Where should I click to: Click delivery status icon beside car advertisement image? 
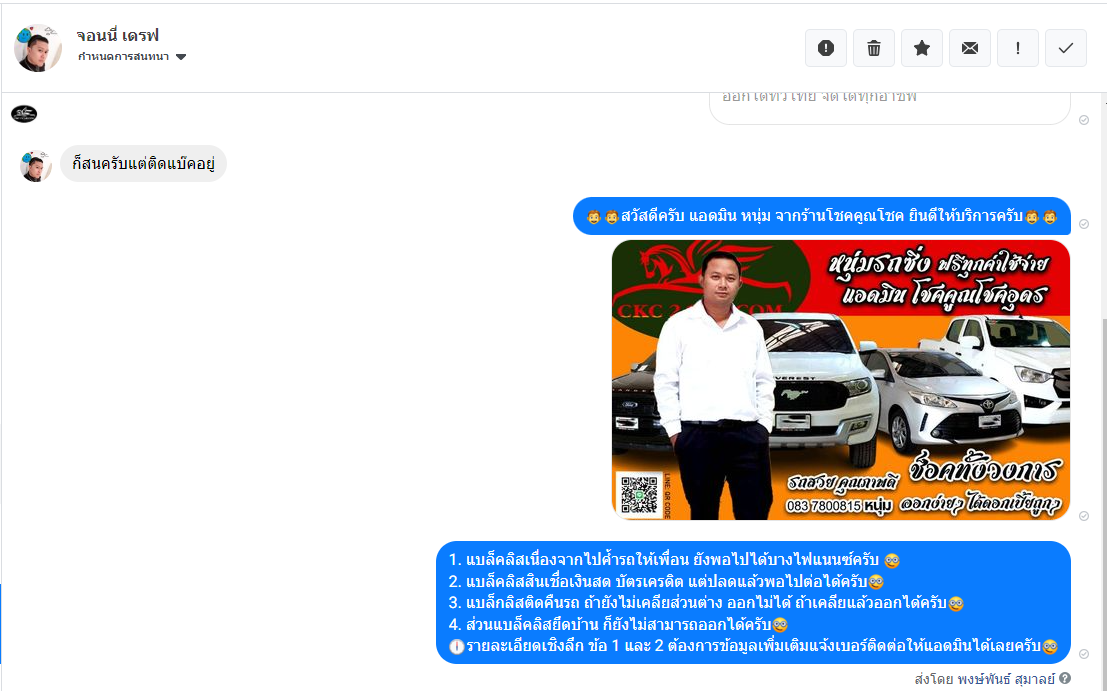(1084, 515)
